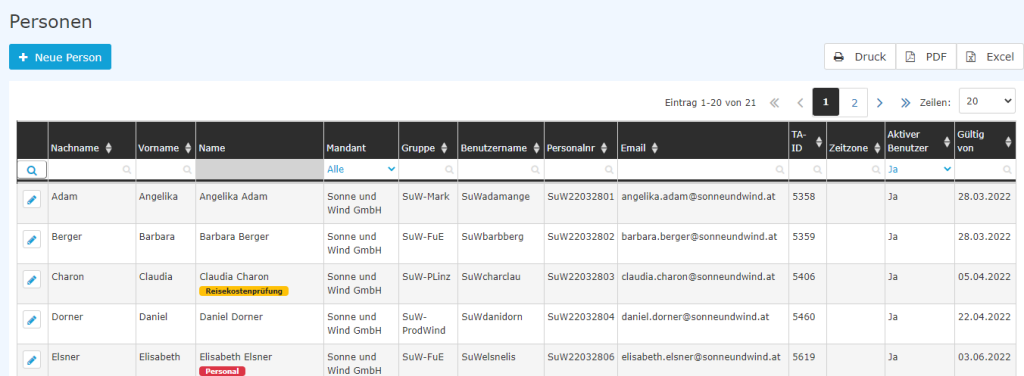Focus the Gültig von filter field
1024x376 pixels.
[985, 169]
